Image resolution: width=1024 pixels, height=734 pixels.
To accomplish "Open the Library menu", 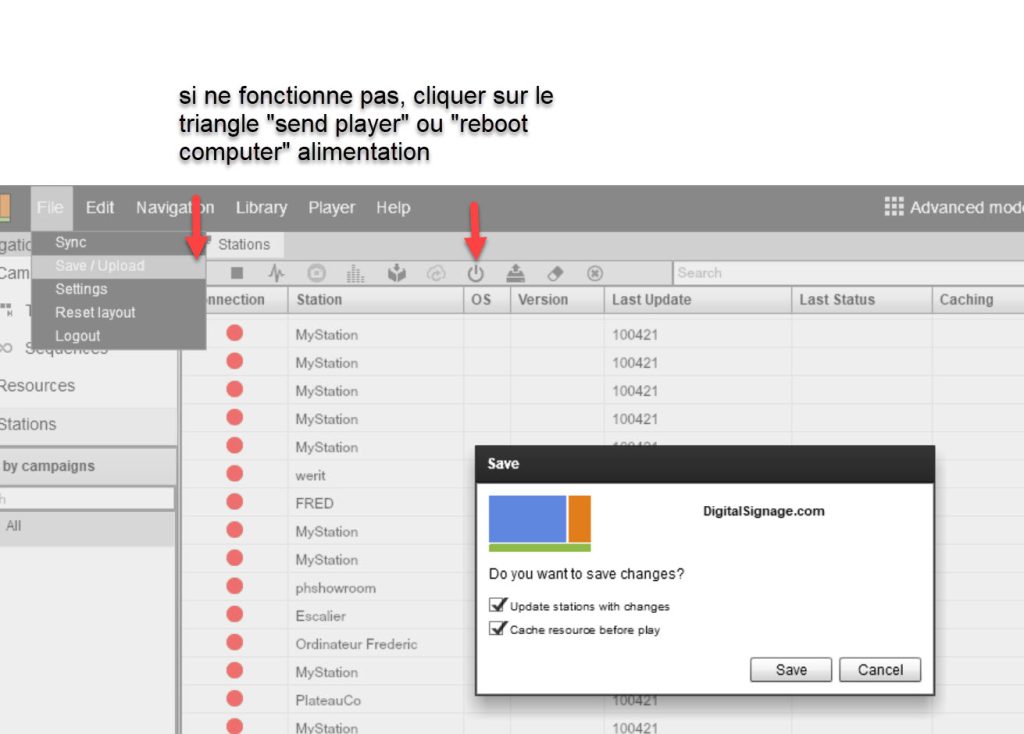I will pos(261,208).
